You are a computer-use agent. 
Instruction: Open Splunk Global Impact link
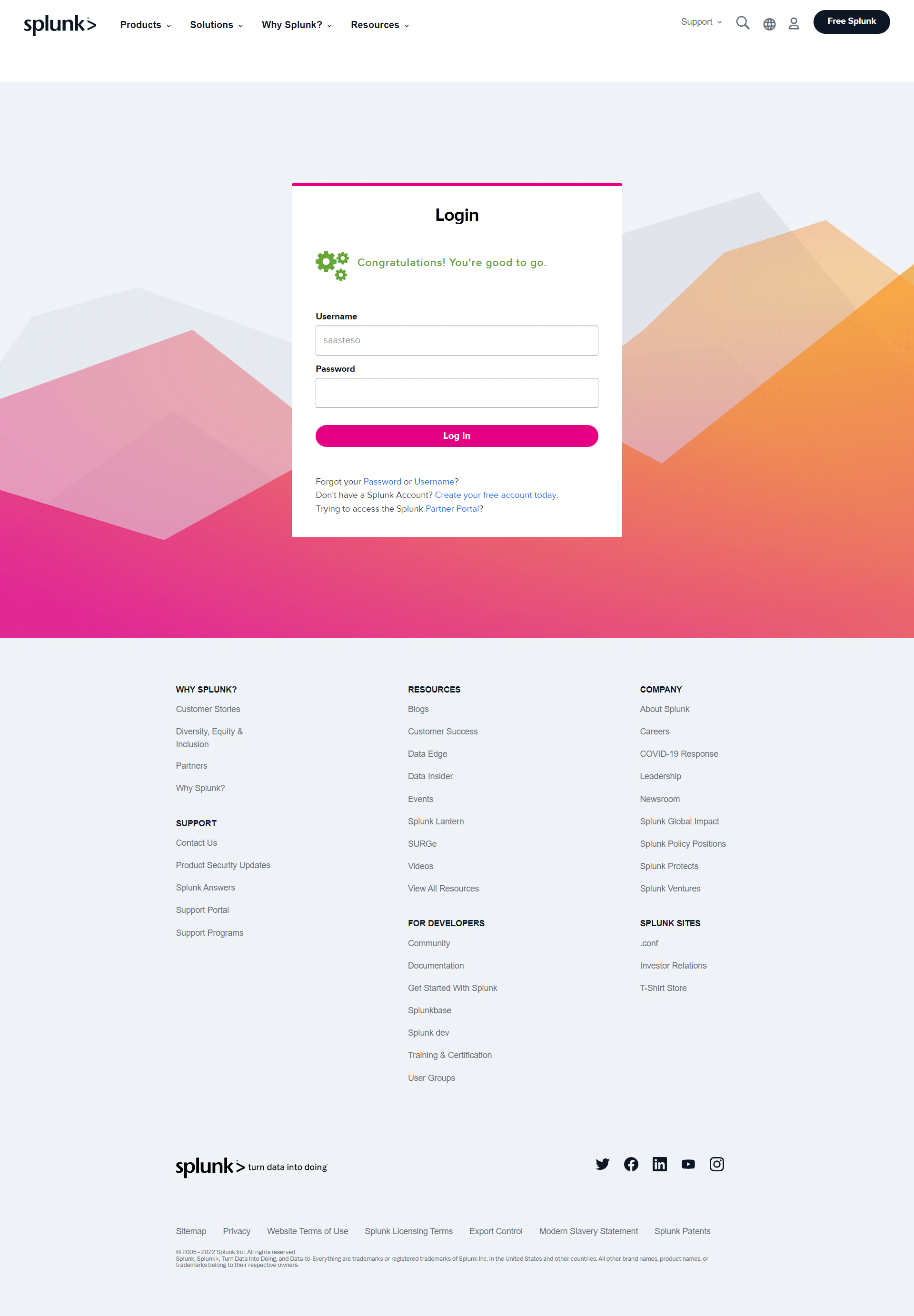(679, 821)
